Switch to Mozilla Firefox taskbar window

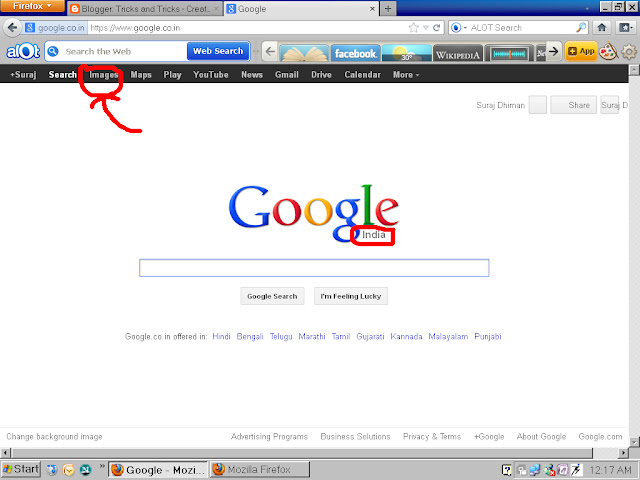click(260, 470)
